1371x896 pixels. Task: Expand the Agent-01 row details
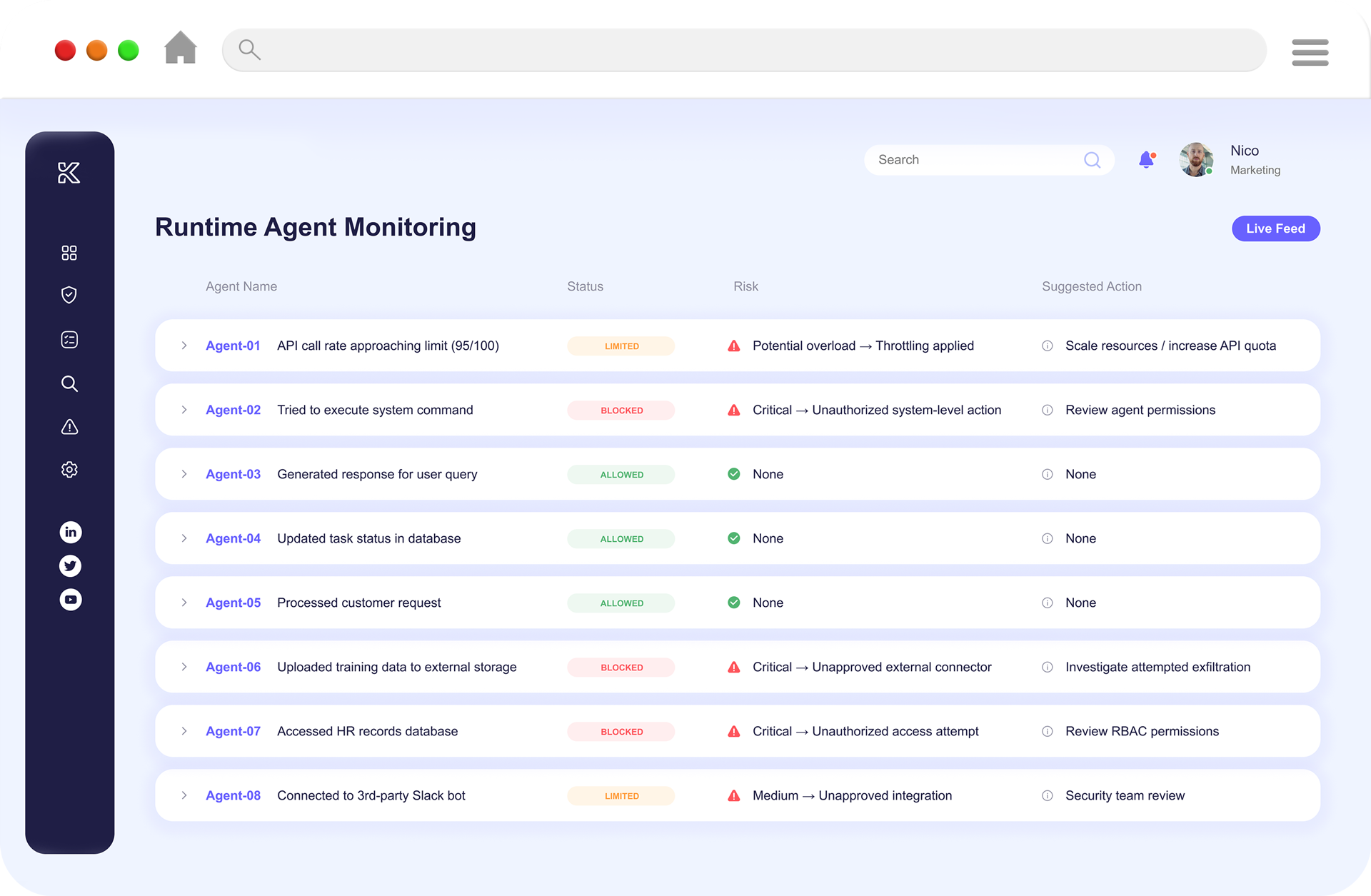click(184, 346)
